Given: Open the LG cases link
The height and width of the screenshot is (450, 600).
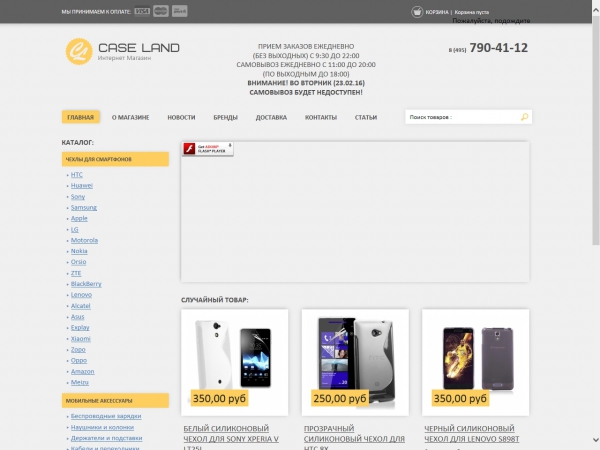Looking at the screenshot, I should pos(75,230).
